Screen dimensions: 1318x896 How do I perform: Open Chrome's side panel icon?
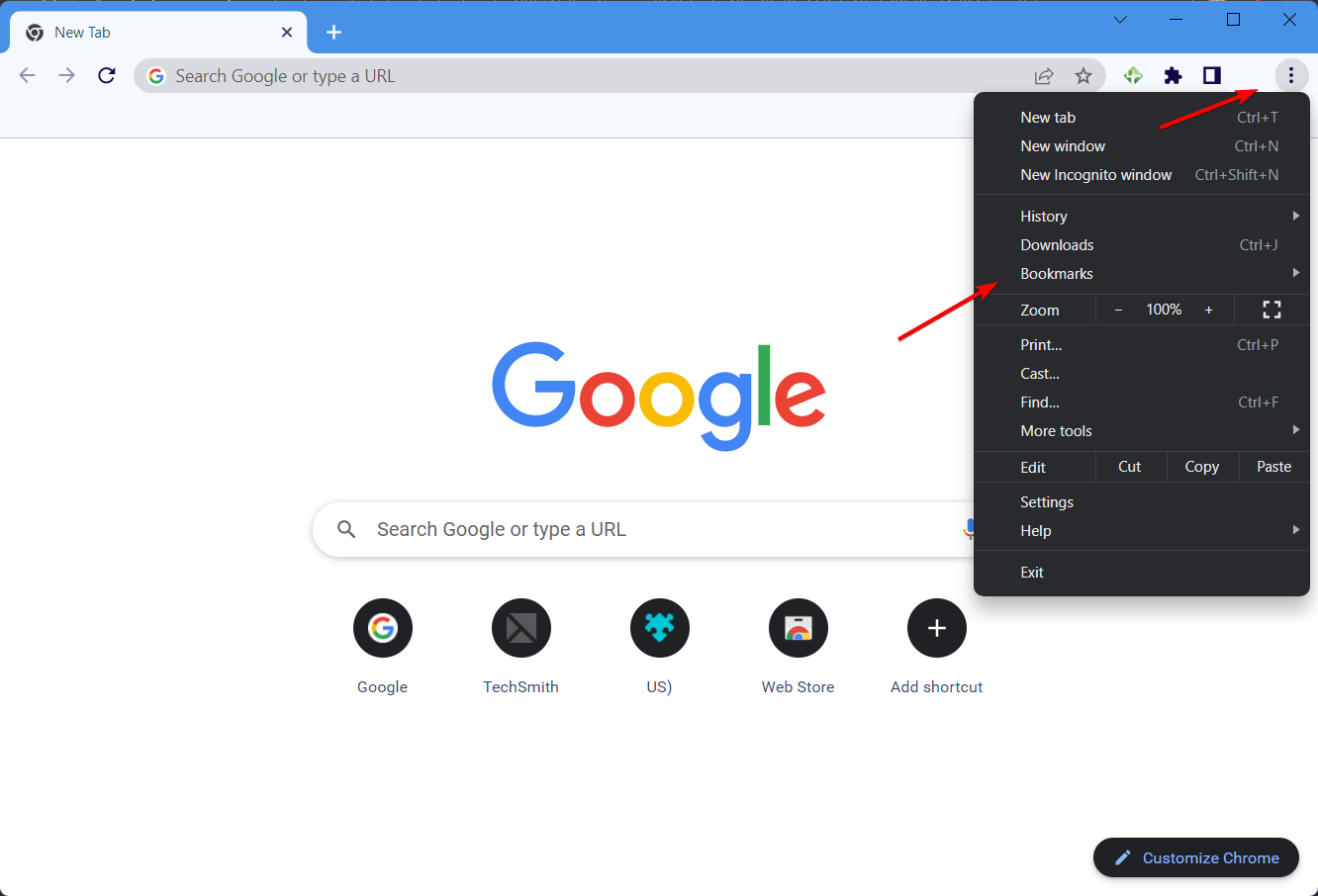[1211, 75]
